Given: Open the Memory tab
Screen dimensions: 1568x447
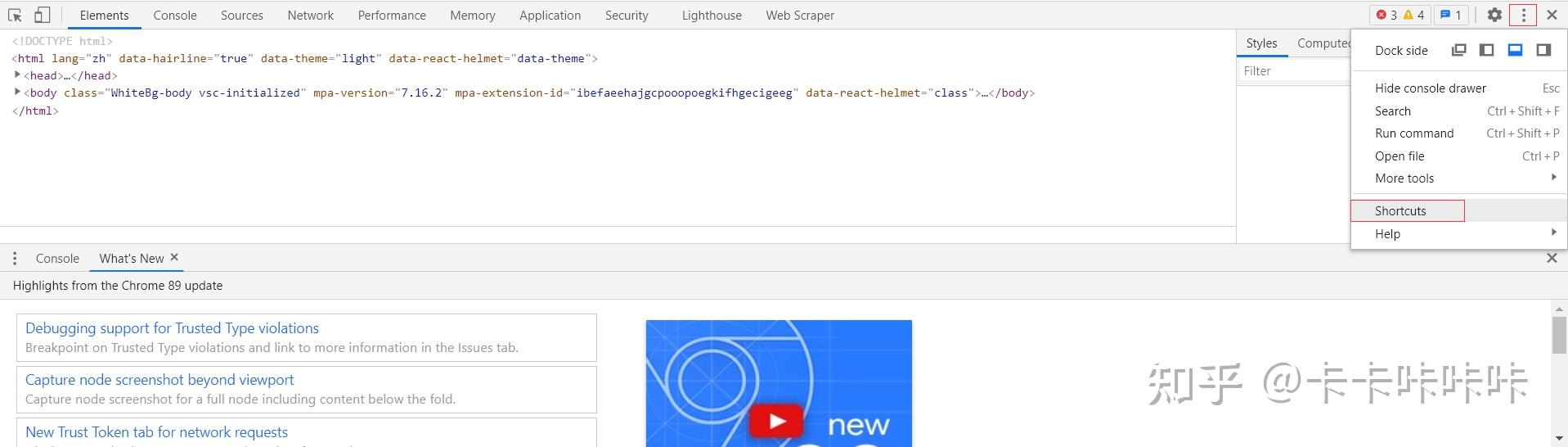Looking at the screenshot, I should coord(473,16).
